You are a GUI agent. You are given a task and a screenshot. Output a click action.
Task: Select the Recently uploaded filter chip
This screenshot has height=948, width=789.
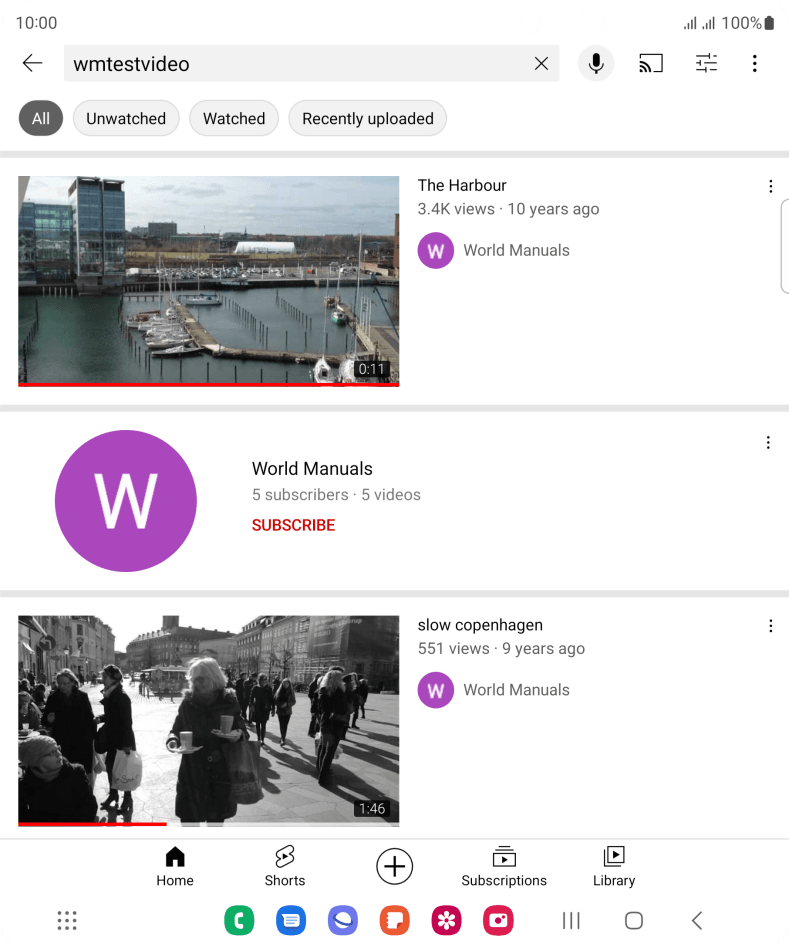click(368, 118)
